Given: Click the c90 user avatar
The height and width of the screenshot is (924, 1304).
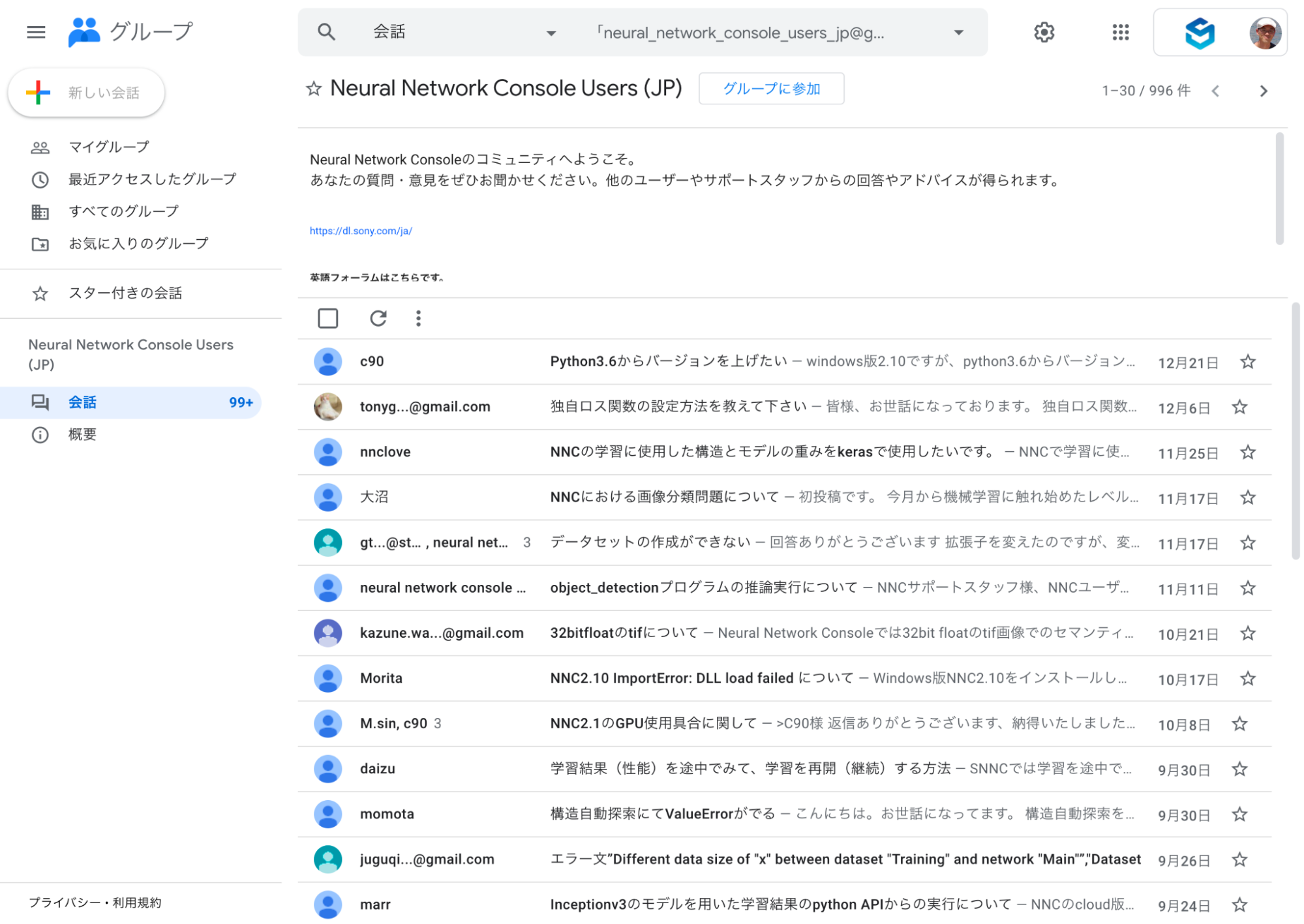Looking at the screenshot, I should point(327,362).
